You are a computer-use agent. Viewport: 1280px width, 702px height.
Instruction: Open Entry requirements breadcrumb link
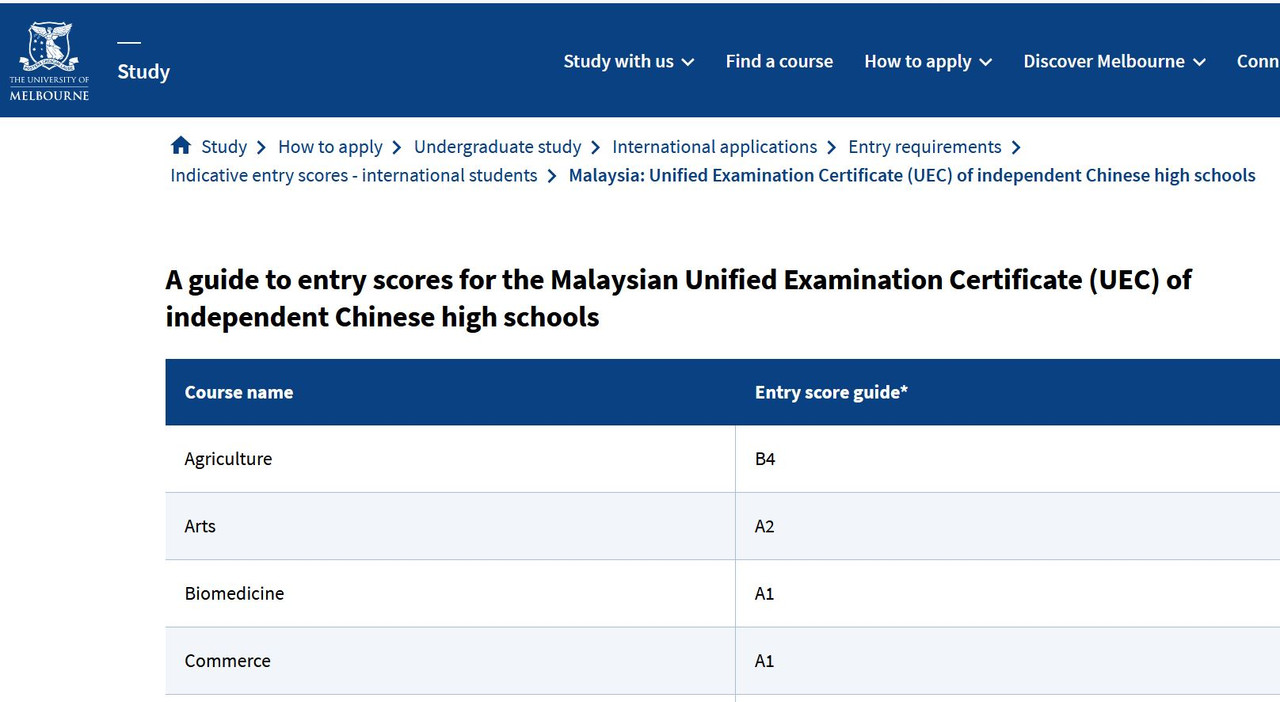click(x=924, y=147)
